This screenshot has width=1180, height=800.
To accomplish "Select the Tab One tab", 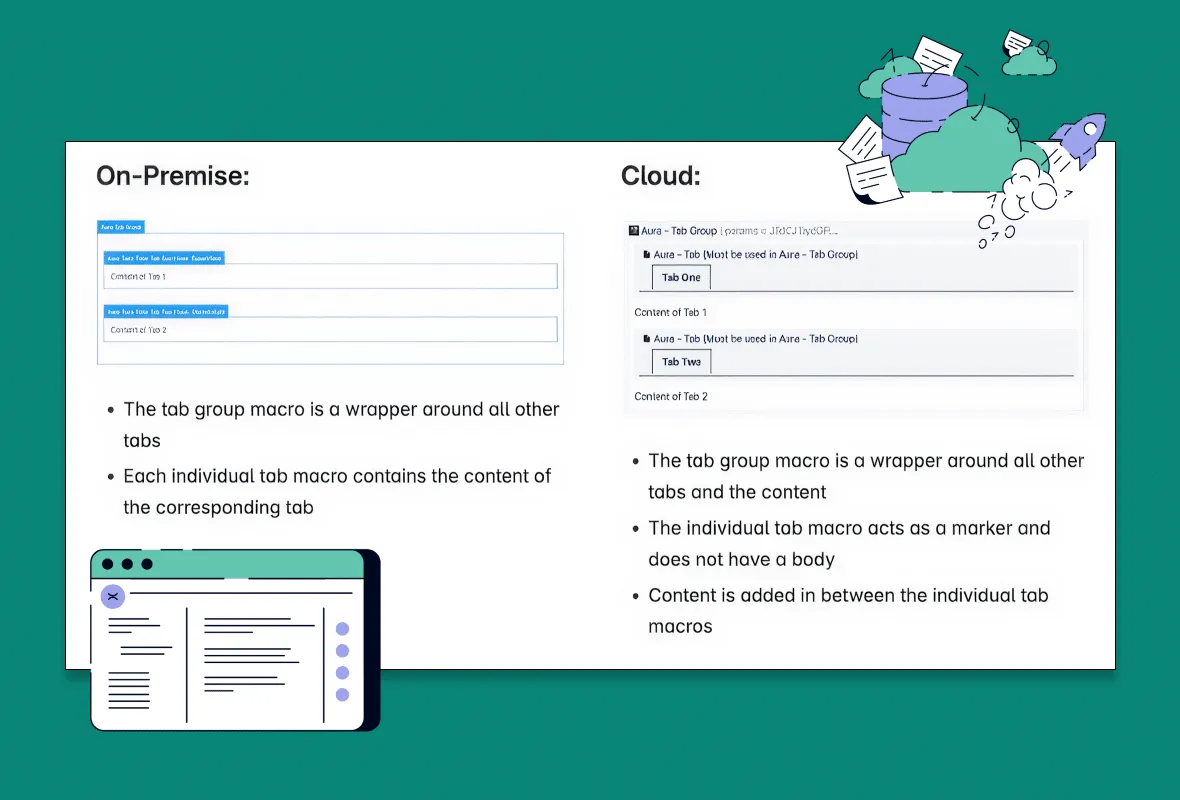I will coord(681,278).
